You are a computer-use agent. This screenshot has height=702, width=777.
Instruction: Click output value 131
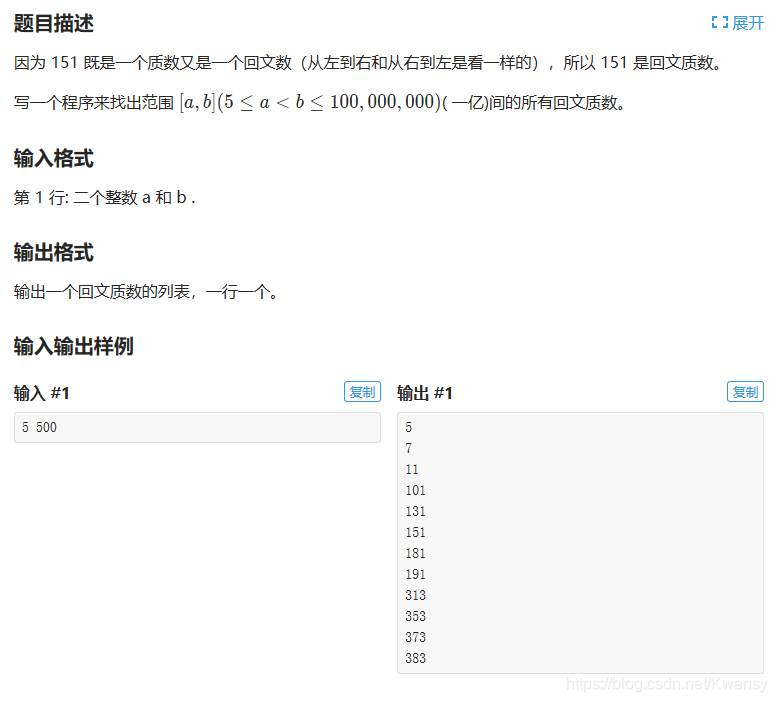tap(416, 511)
